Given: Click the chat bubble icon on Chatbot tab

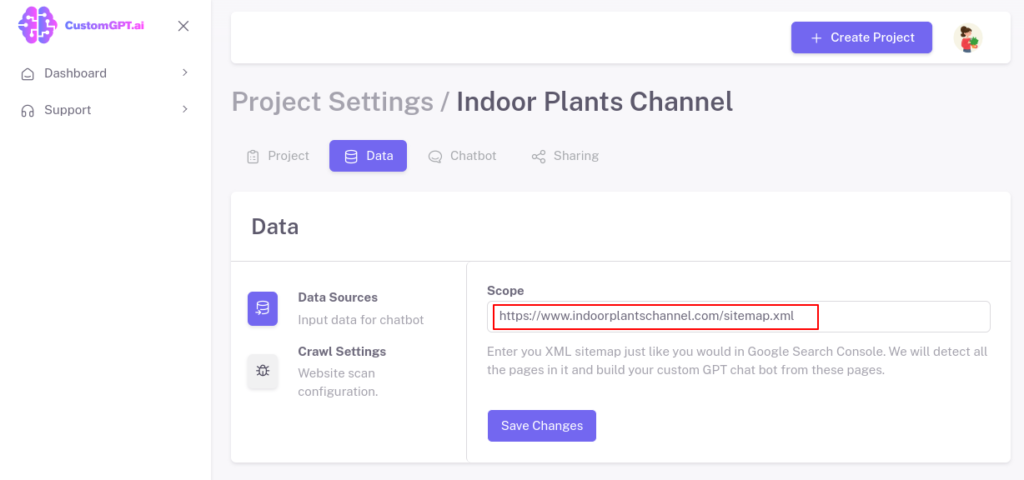Looking at the screenshot, I should (435, 157).
